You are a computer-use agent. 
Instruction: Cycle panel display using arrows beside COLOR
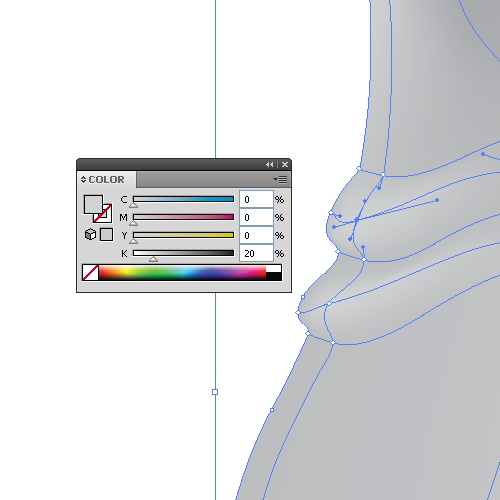point(83,180)
